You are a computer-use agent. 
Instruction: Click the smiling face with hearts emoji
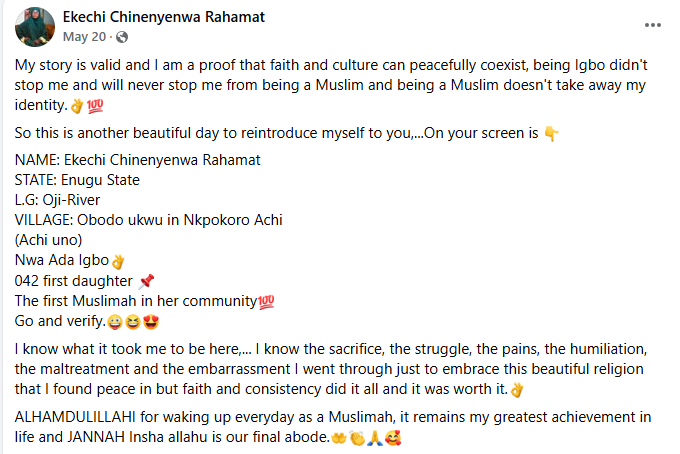(393, 438)
